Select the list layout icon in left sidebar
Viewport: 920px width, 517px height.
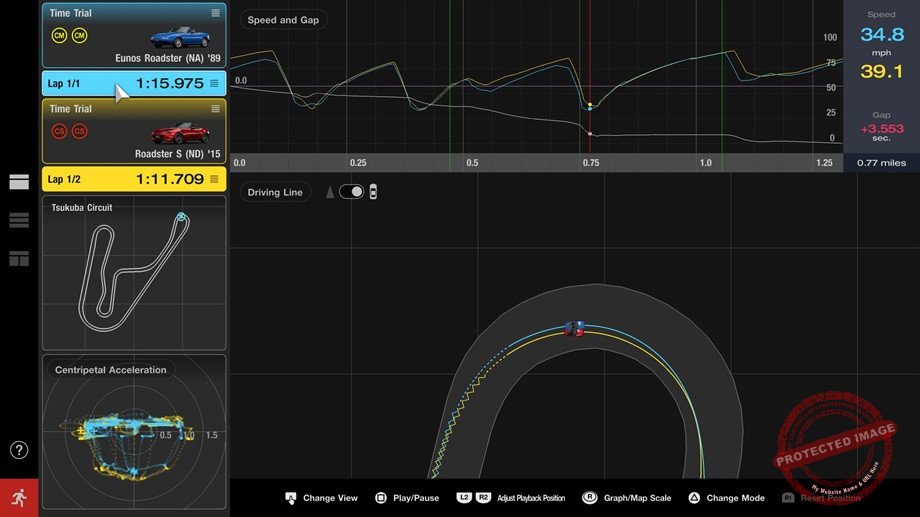[x=19, y=220]
